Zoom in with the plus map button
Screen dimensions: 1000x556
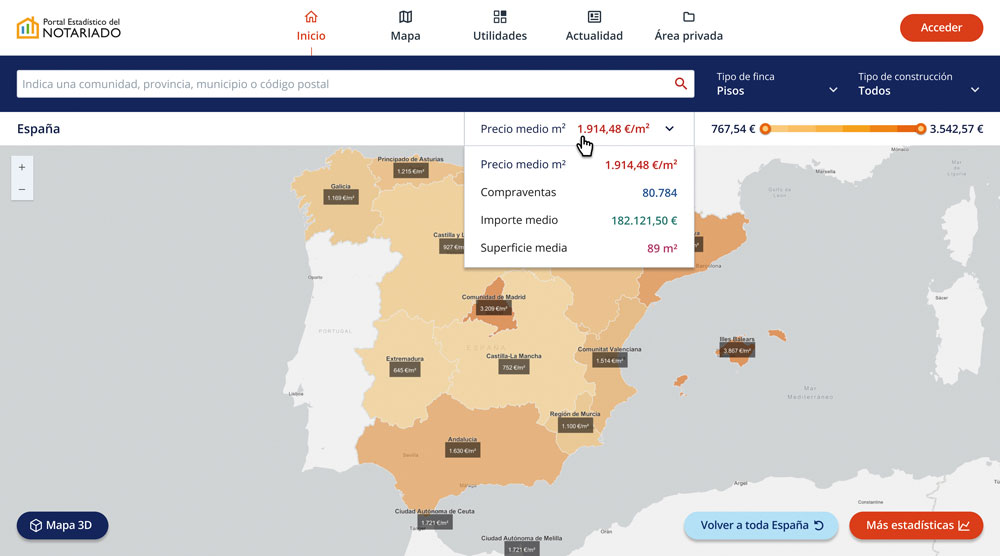click(22, 167)
